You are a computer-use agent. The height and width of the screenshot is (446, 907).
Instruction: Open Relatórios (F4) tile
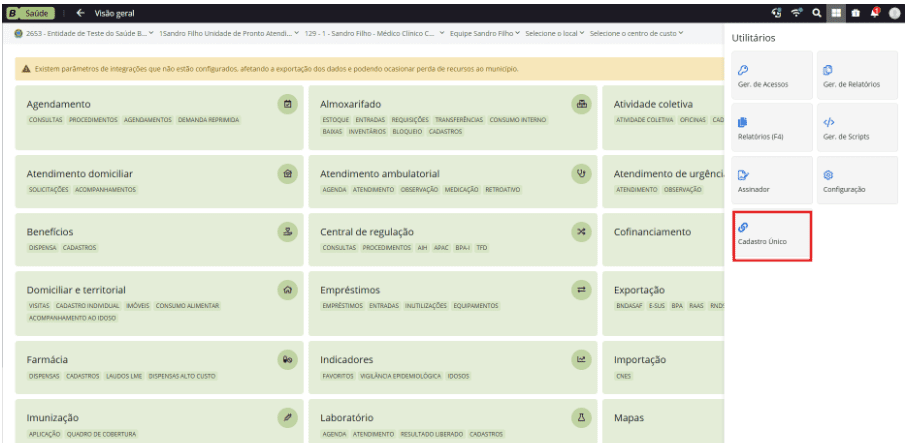tap(772, 128)
